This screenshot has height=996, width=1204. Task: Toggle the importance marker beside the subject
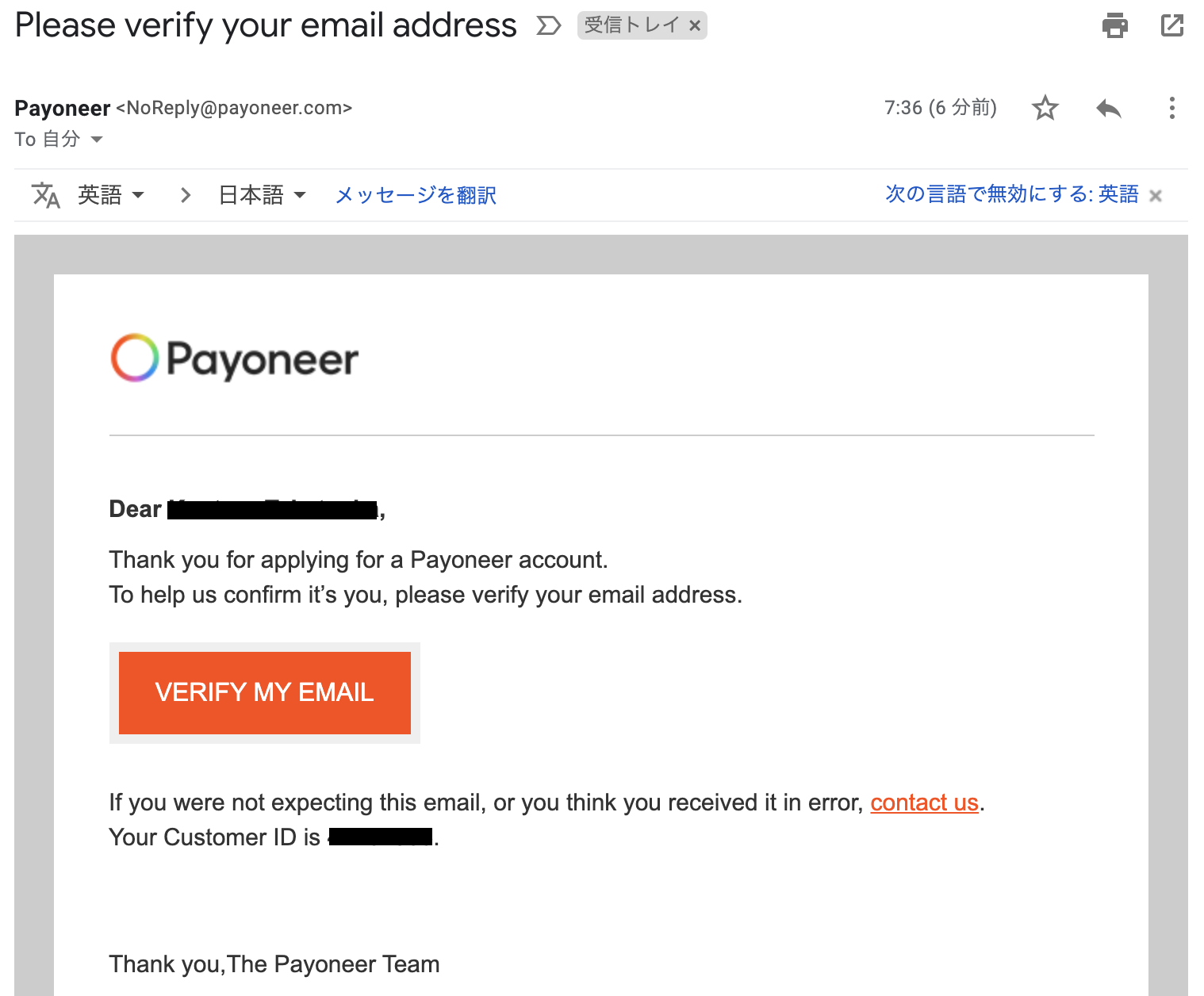tap(549, 26)
